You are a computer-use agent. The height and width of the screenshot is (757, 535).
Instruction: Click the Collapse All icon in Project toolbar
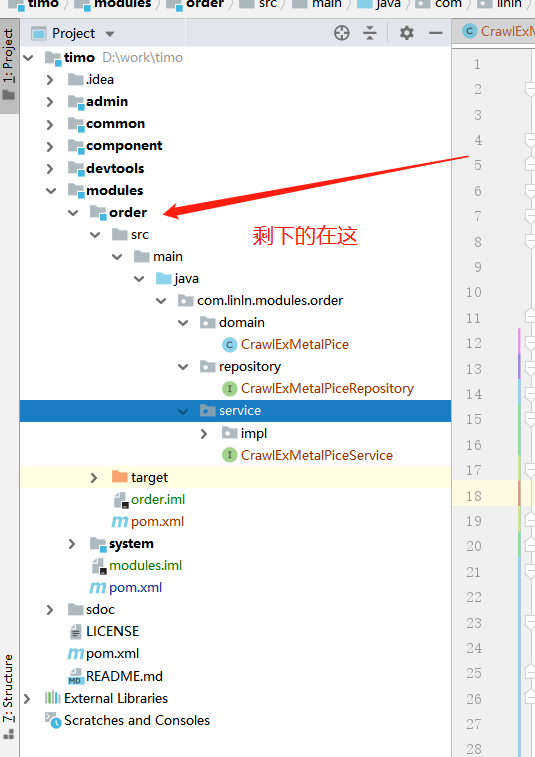pyautogui.click(x=369, y=33)
